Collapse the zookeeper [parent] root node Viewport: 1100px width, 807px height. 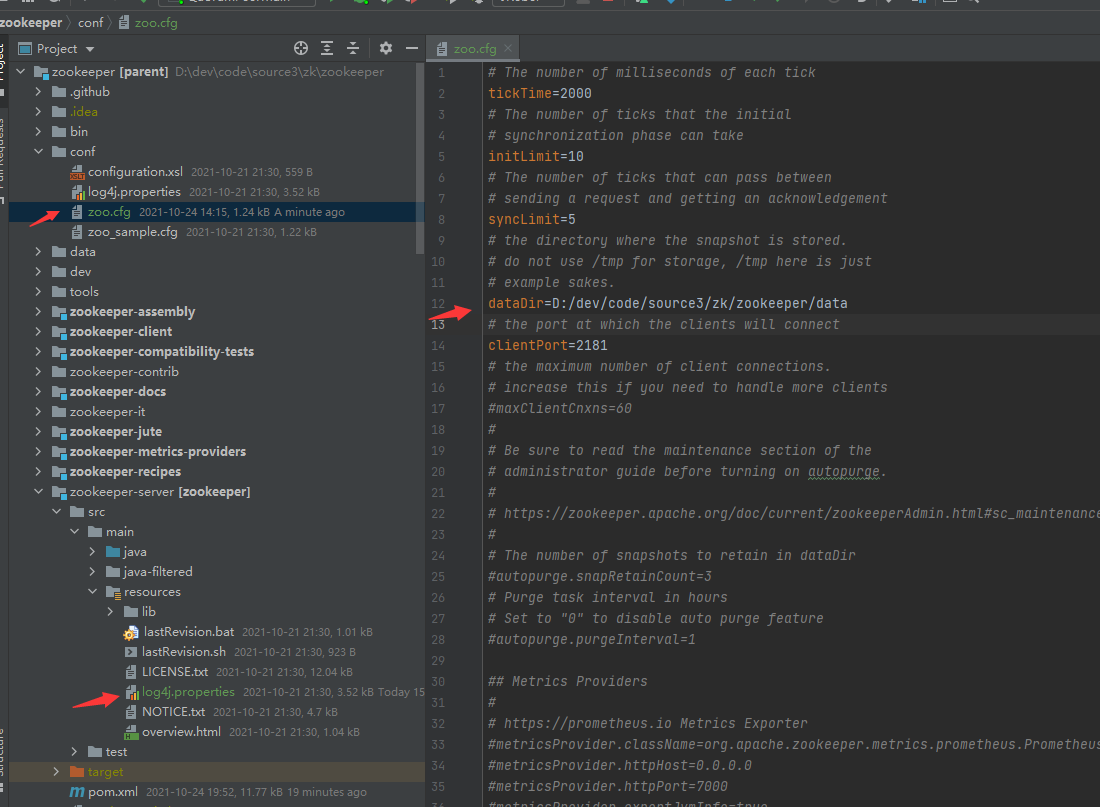point(20,72)
